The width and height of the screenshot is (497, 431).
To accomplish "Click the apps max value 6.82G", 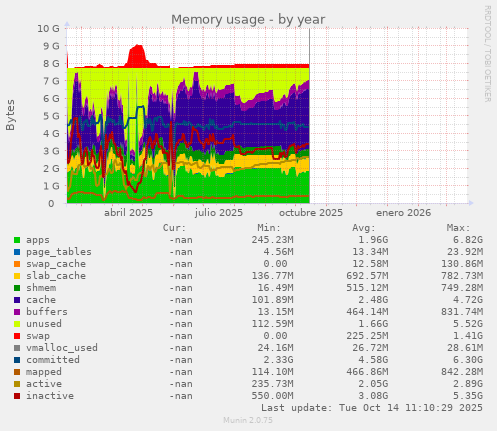I will pos(468,240).
